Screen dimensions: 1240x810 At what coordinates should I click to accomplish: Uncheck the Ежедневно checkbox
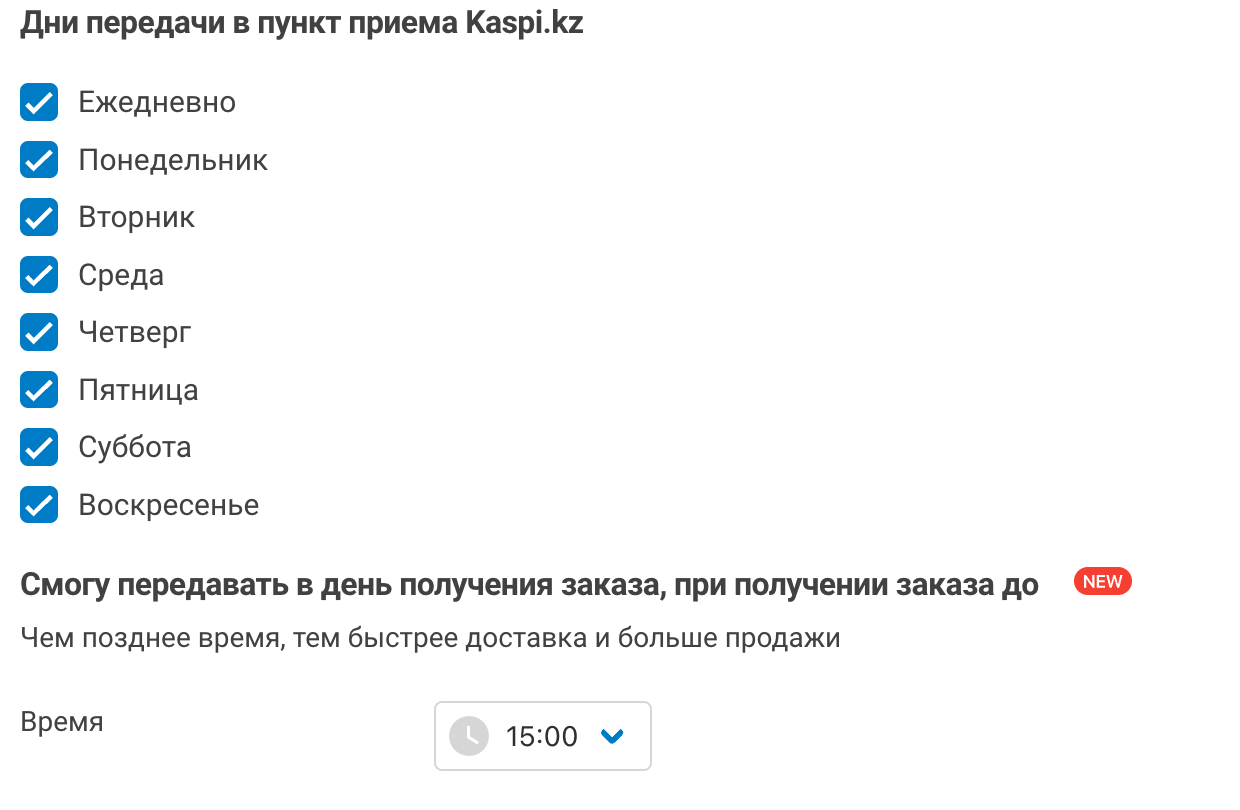[x=39, y=102]
